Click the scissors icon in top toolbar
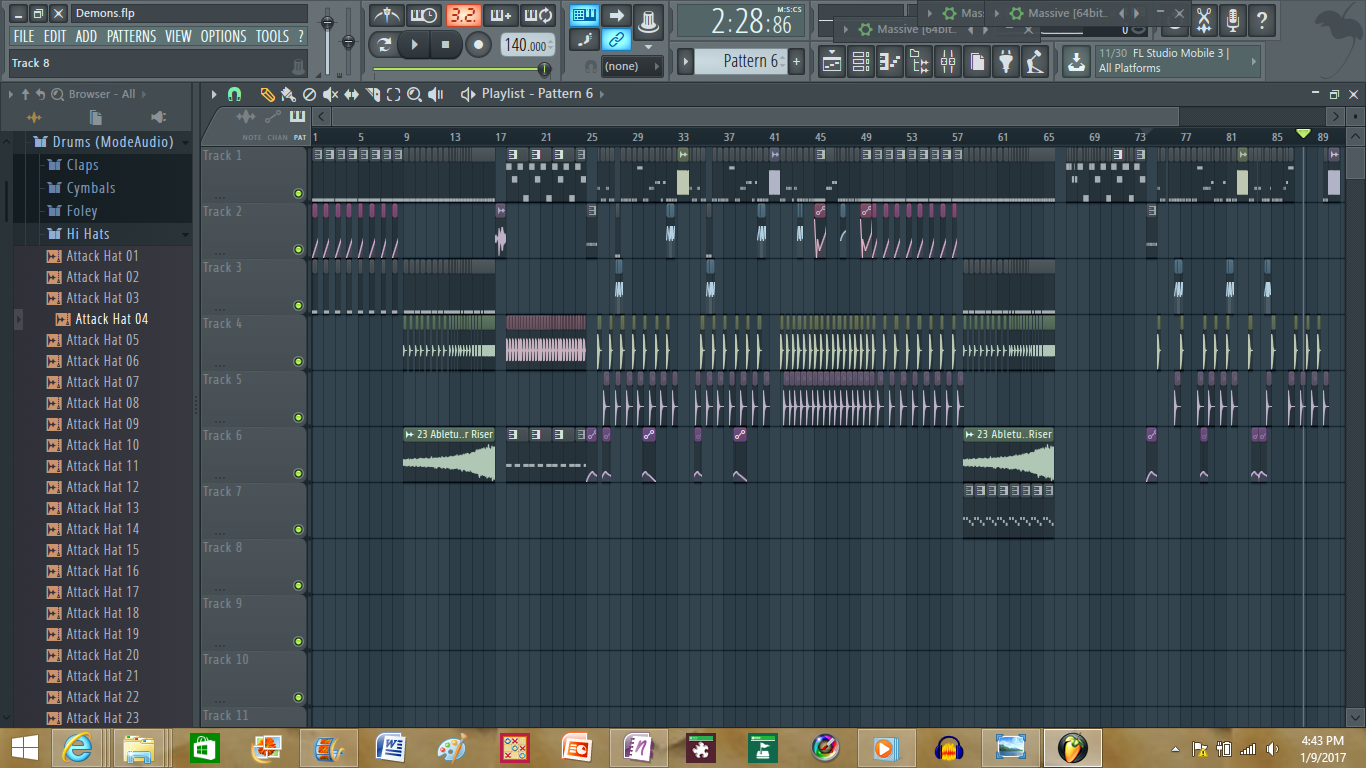 point(1204,19)
